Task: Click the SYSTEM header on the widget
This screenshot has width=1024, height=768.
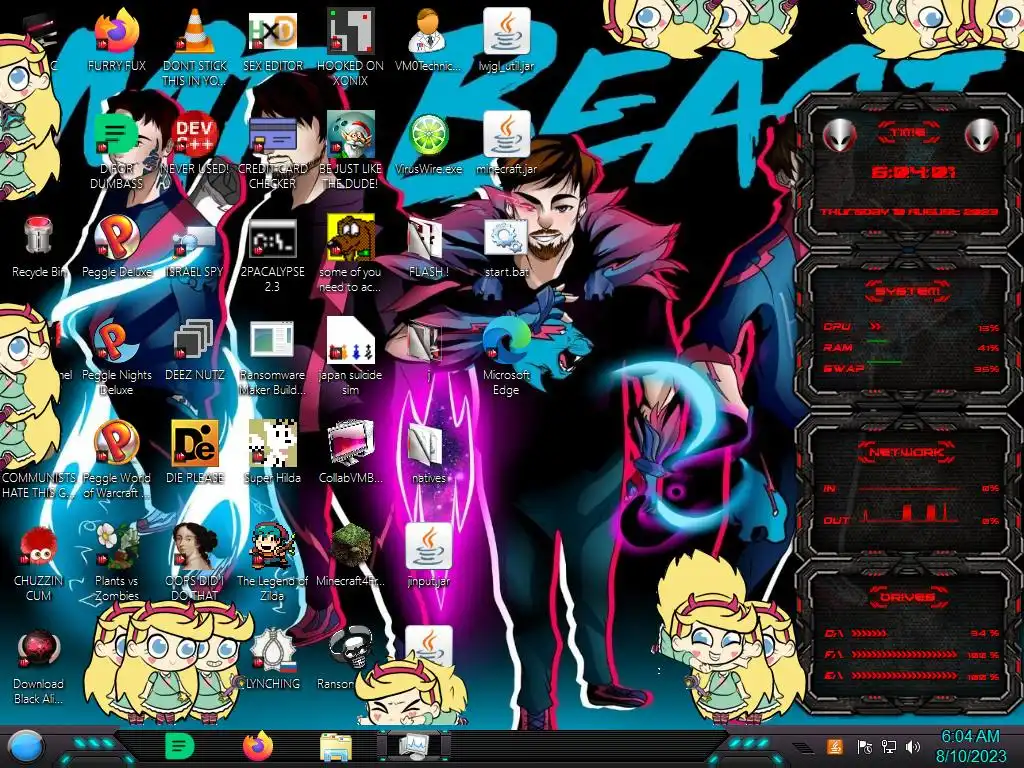Action: pyautogui.click(x=907, y=291)
